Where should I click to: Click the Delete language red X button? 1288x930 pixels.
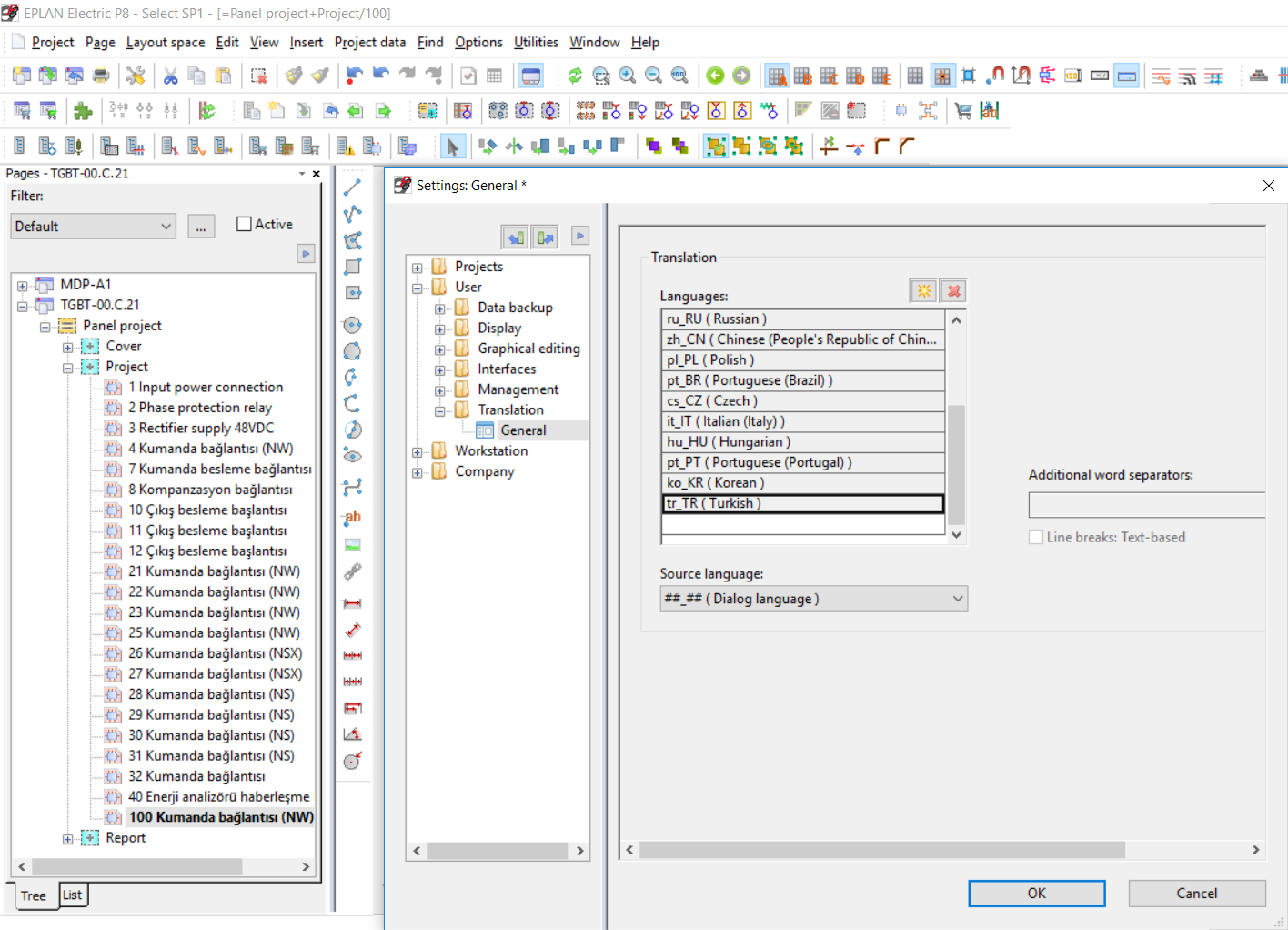953,291
